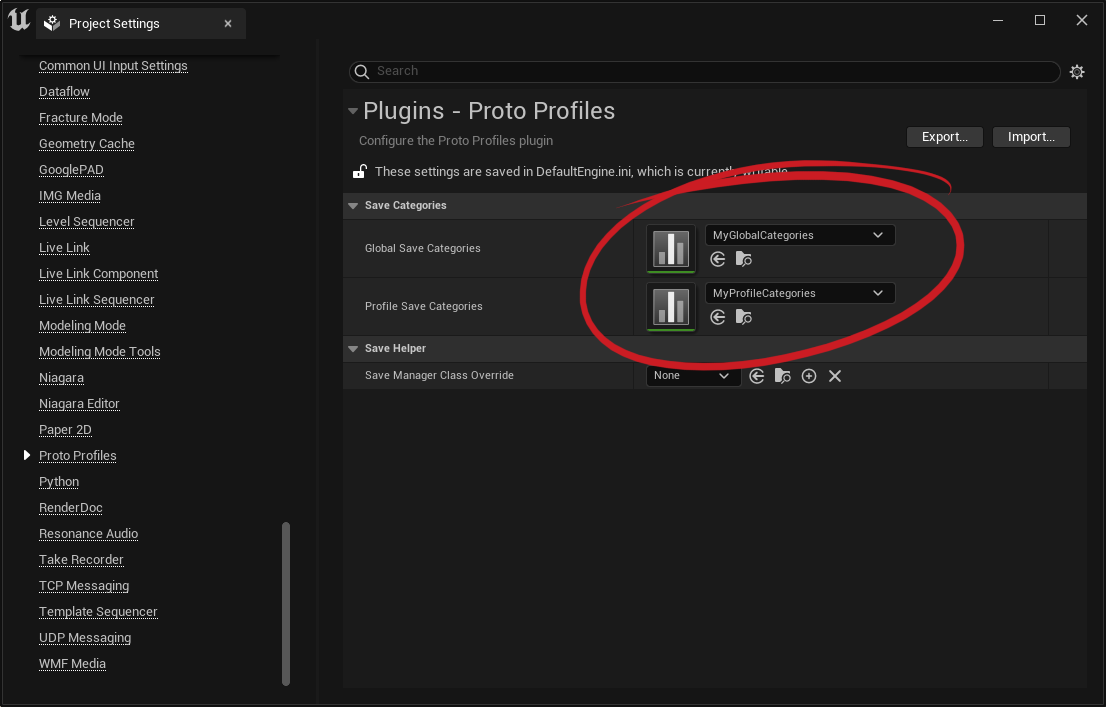1106x707 pixels.
Task: Open the MyGlobalCategories dropdown
Action: tap(799, 235)
